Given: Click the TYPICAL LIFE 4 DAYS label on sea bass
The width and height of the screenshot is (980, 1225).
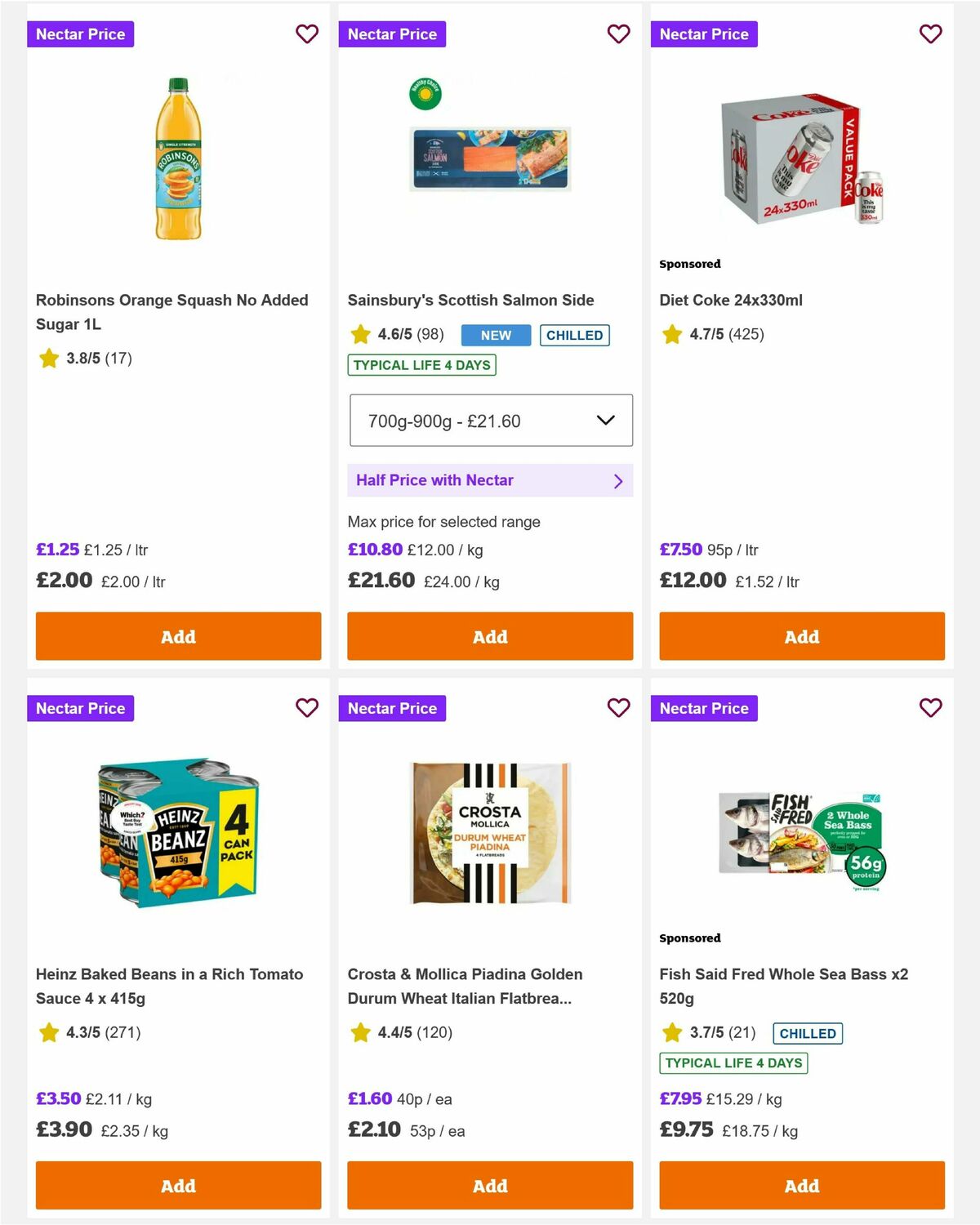Looking at the screenshot, I should [733, 1063].
